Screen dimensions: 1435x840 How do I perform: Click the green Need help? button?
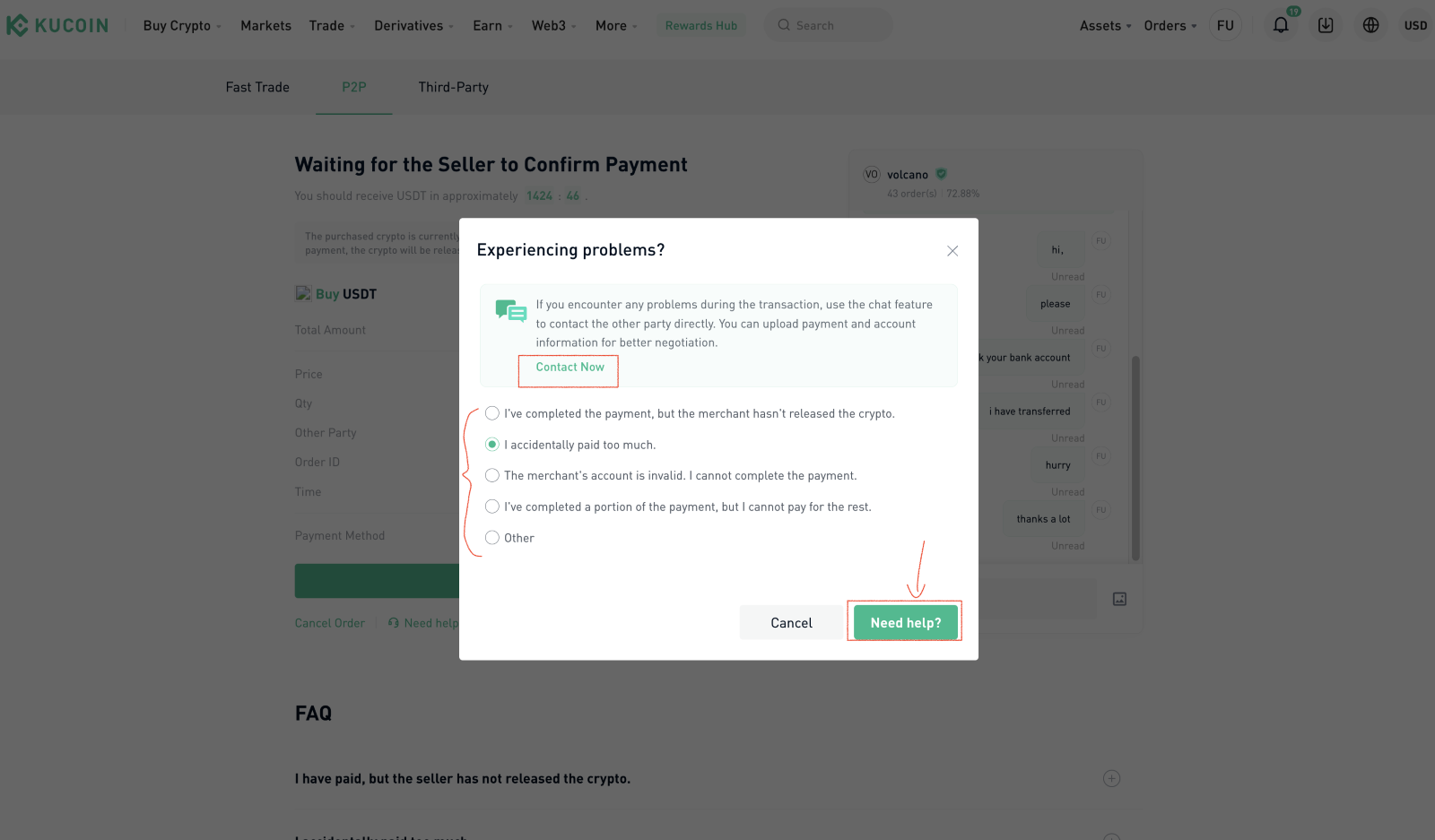tap(905, 622)
